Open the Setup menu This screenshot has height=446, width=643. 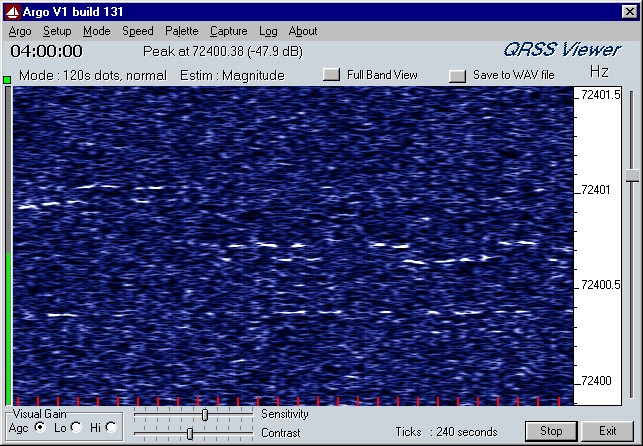tap(57, 31)
